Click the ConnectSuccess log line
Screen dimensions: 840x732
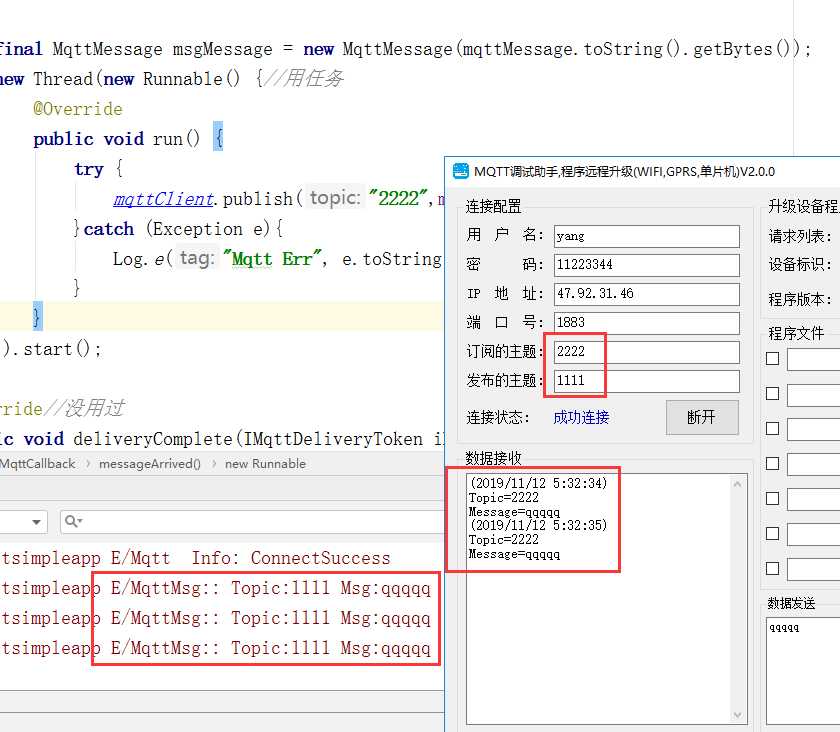(196, 558)
